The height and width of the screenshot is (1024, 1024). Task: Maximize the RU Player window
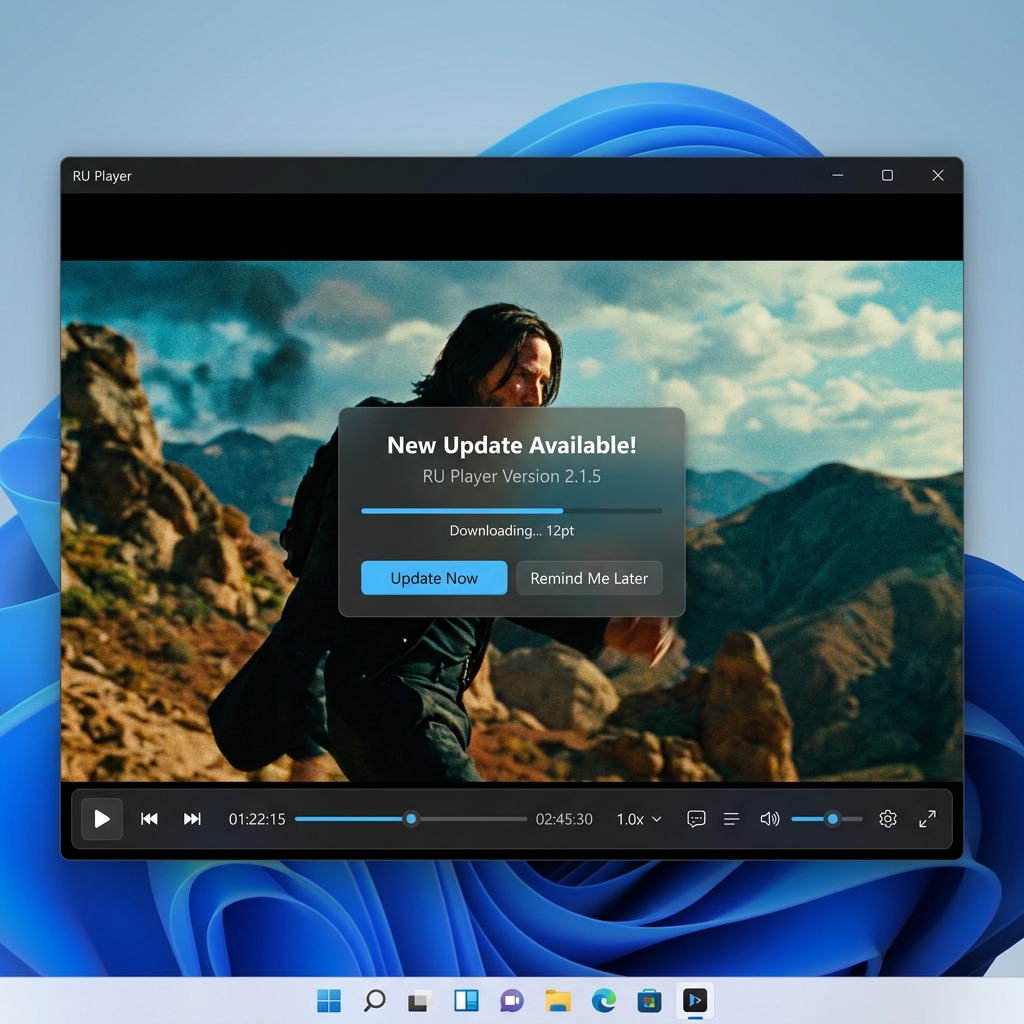tap(888, 175)
